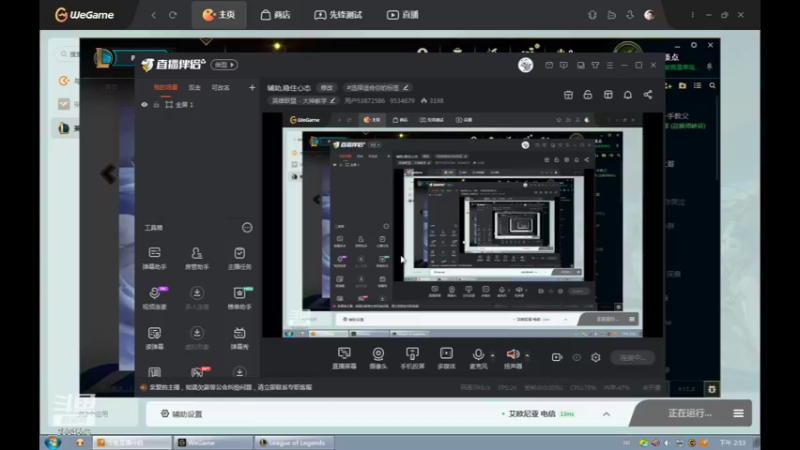
Task: Expand the speaker options arrow
Action: (x=527, y=355)
